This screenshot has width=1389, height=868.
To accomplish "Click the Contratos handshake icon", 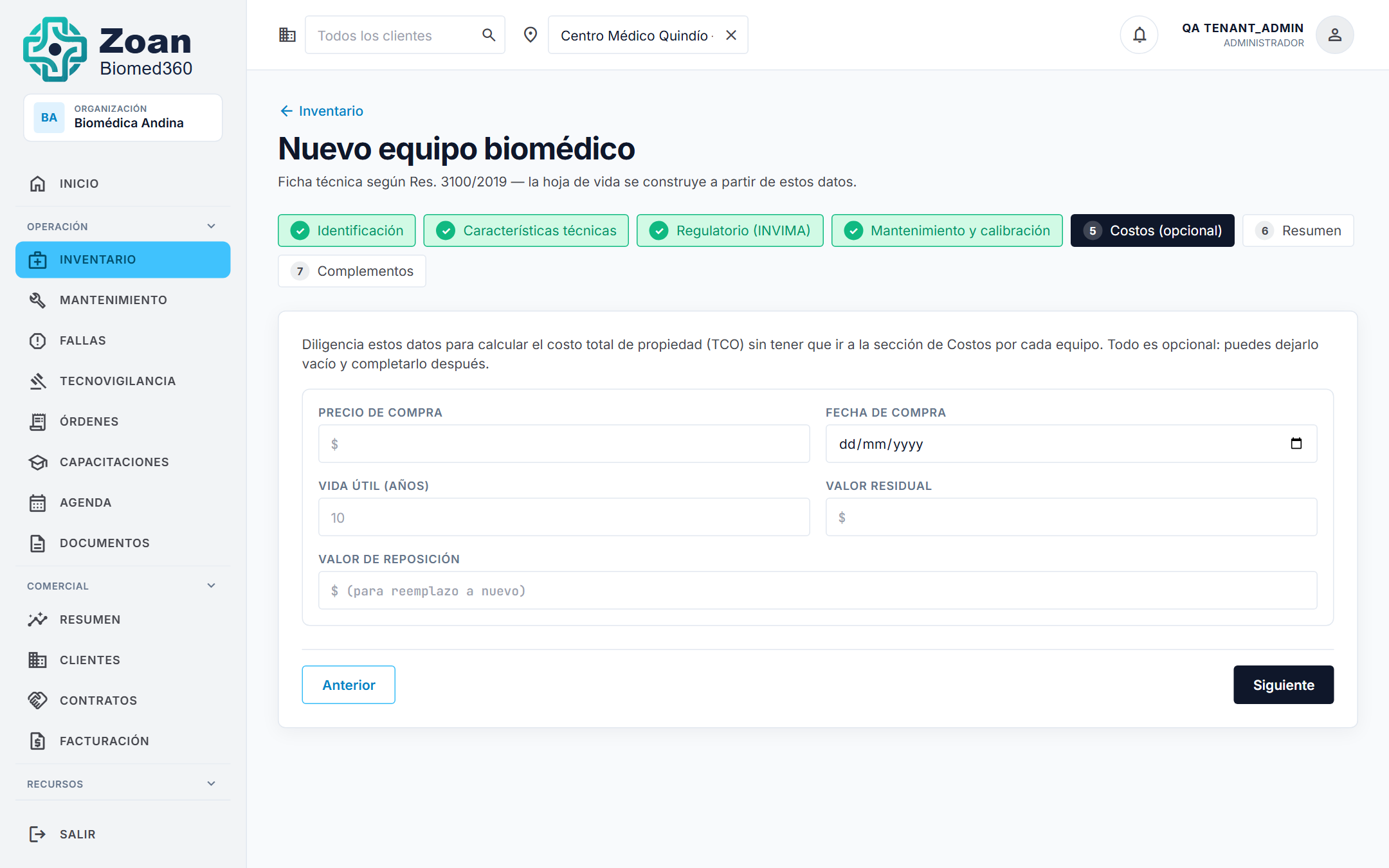I will (38, 701).
